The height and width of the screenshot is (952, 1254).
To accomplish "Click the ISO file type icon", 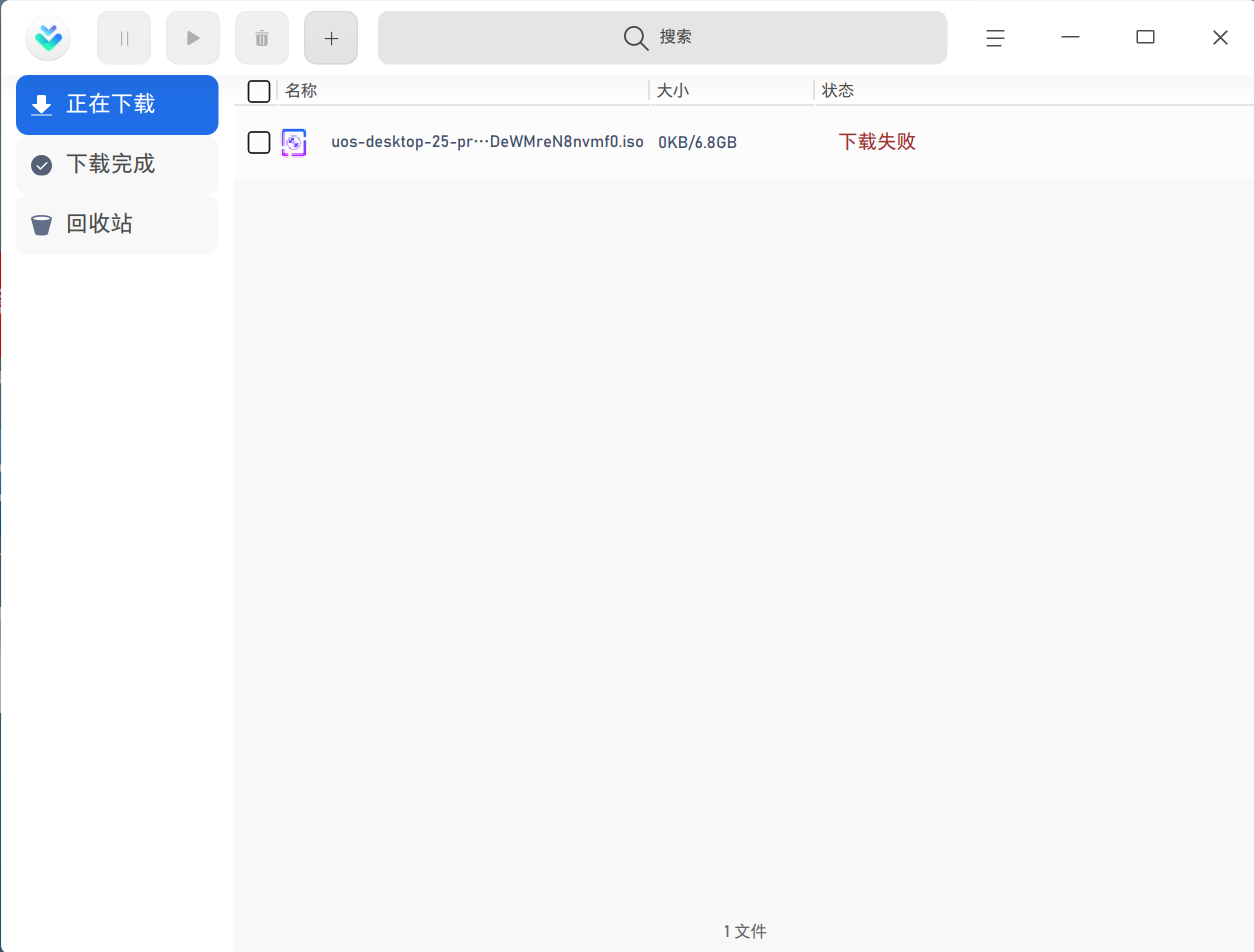I will pos(293,142).
